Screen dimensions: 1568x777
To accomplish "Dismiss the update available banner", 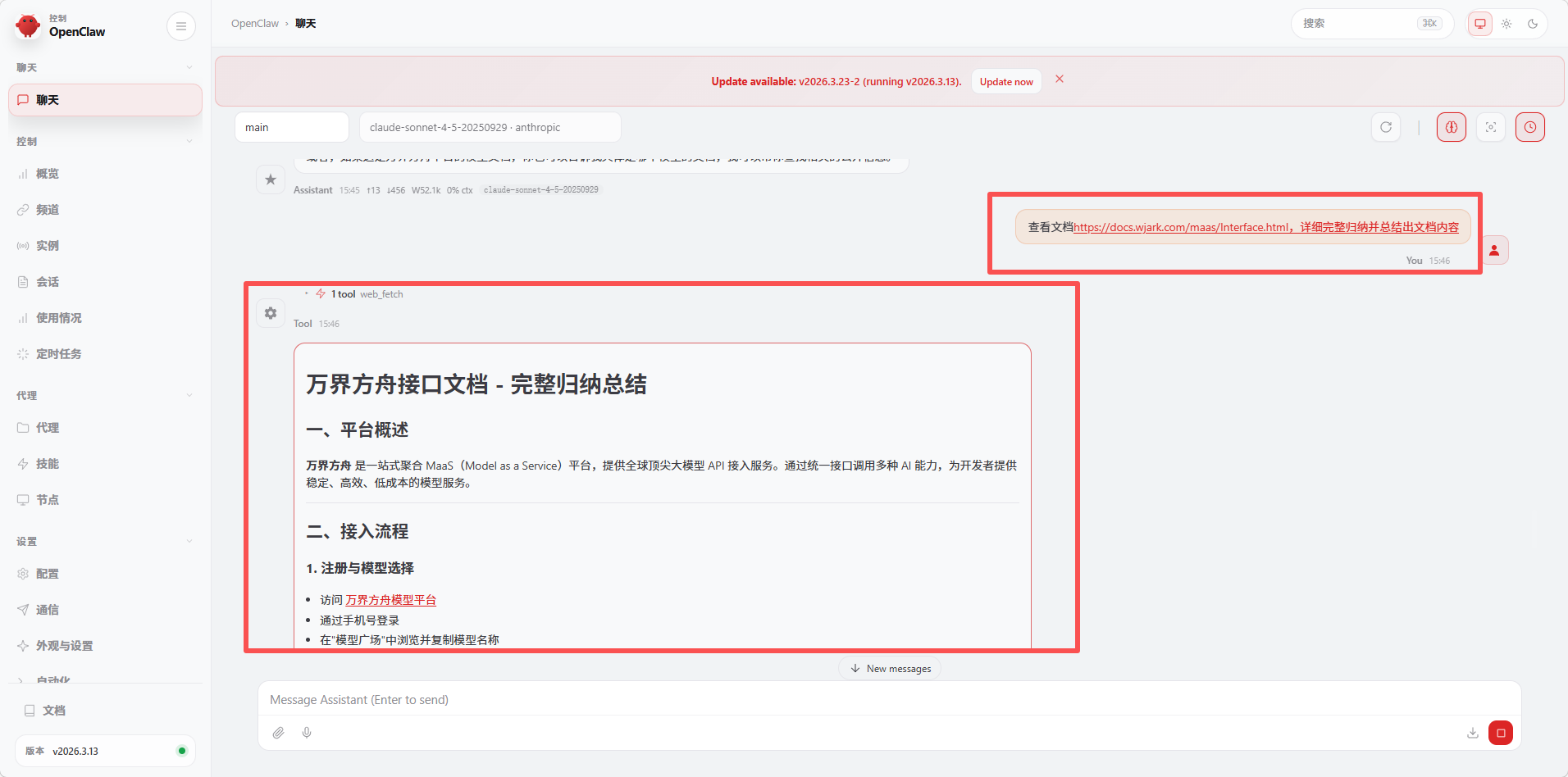I will click(1059, 80).
